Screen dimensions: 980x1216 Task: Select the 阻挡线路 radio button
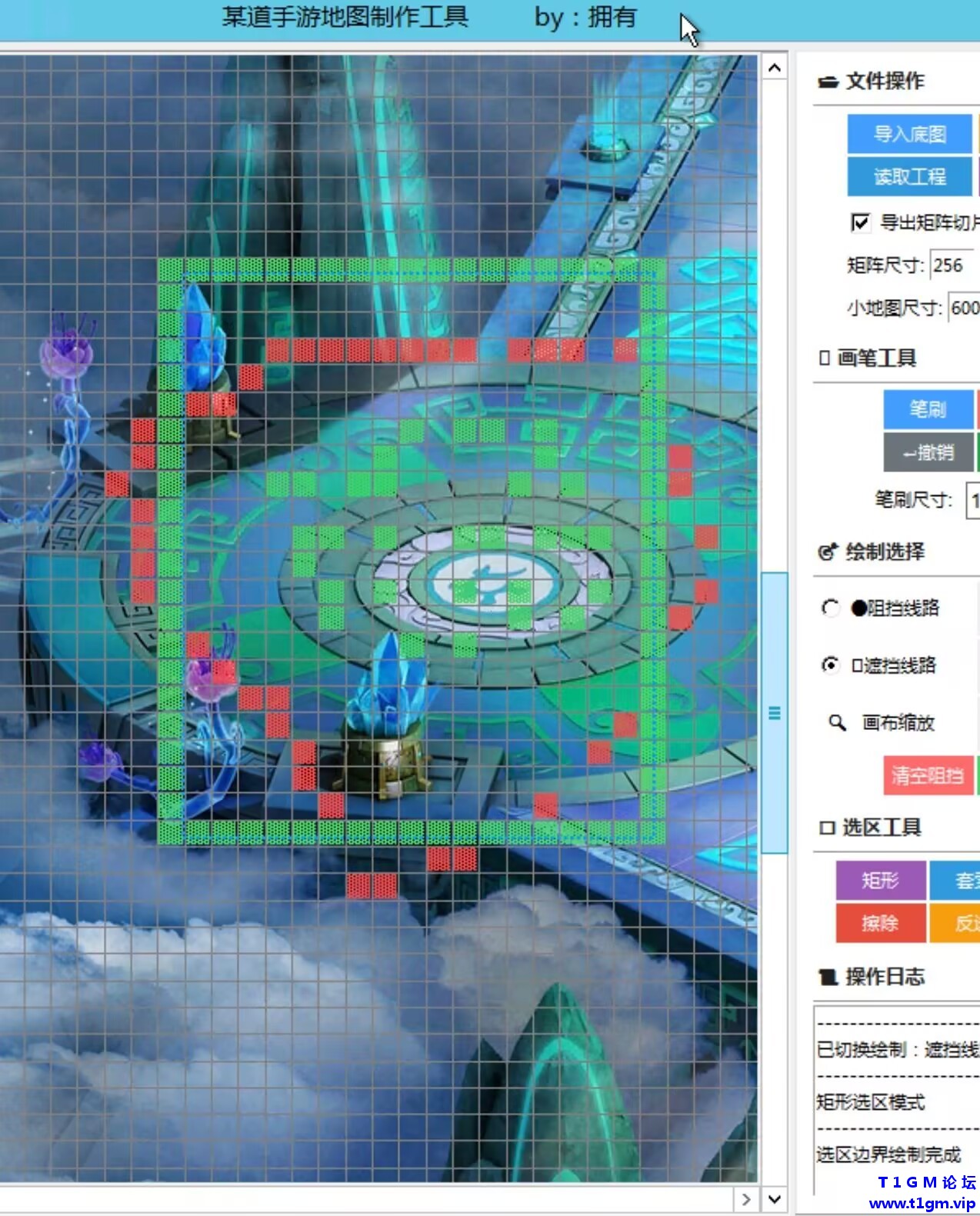pos(831,608)
